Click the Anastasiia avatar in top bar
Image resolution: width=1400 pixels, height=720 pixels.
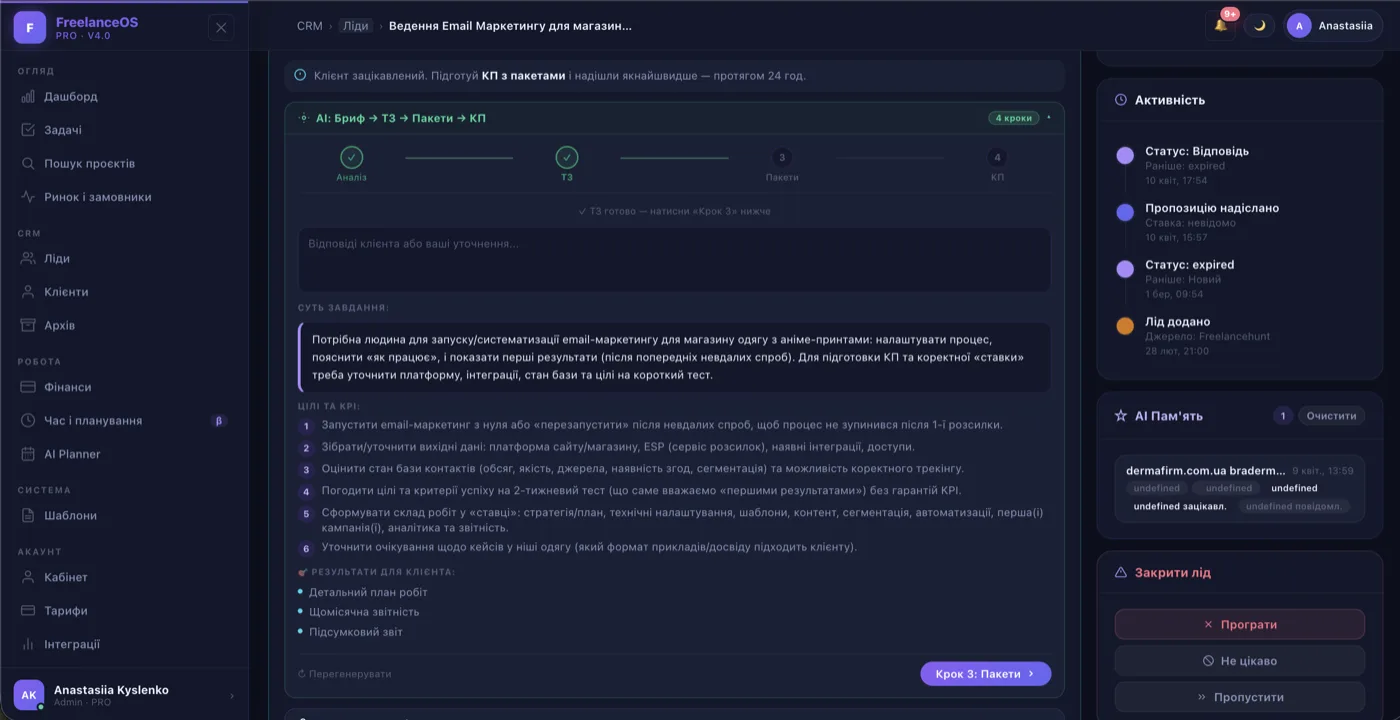click(1302, 25)
